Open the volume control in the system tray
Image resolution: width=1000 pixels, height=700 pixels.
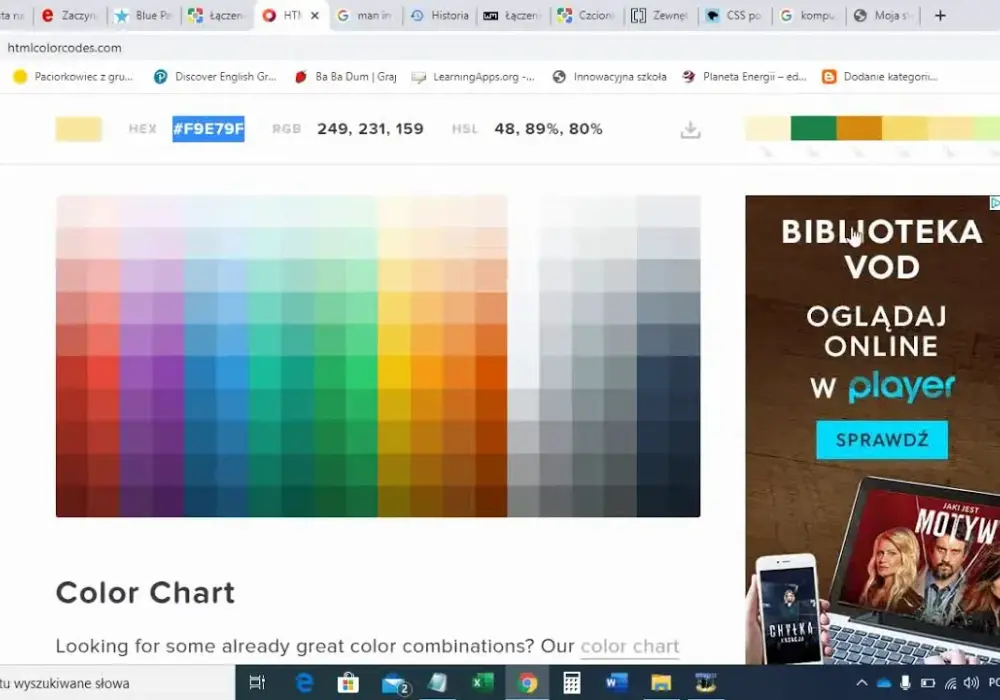coord(971,683)
